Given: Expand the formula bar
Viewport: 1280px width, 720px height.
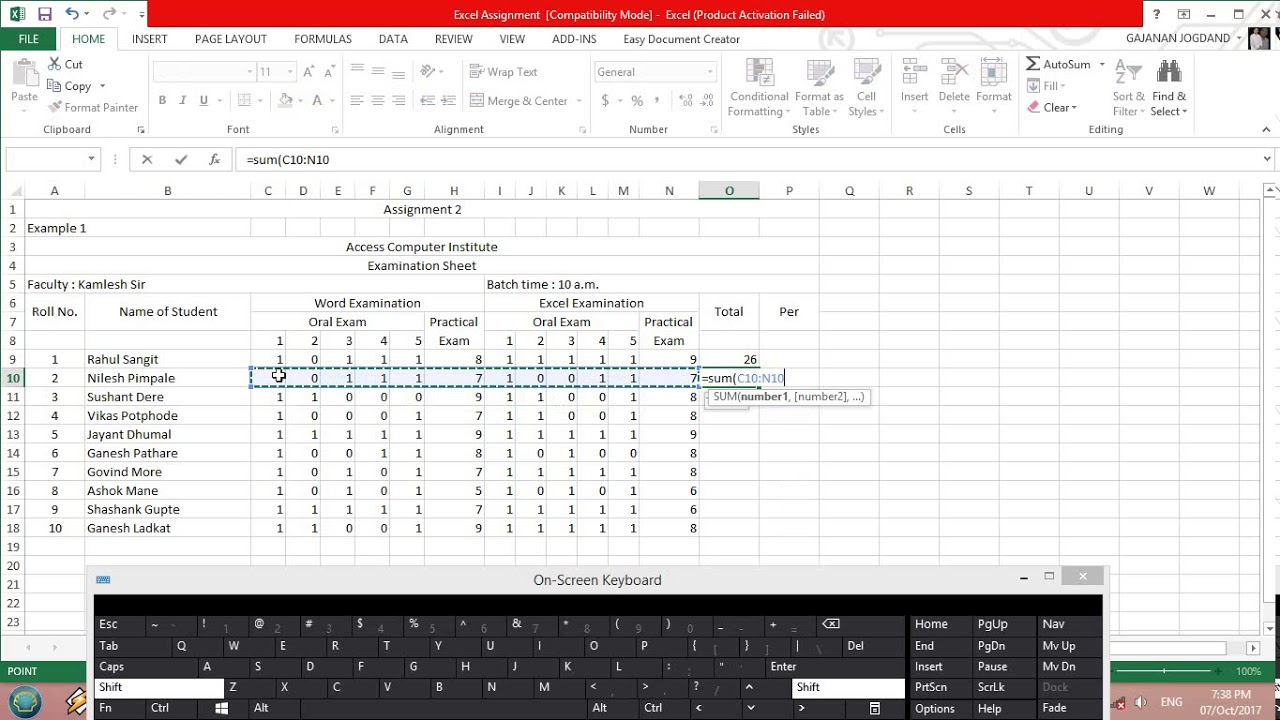Looking at the screenshot, I should tap(1268, 159).
